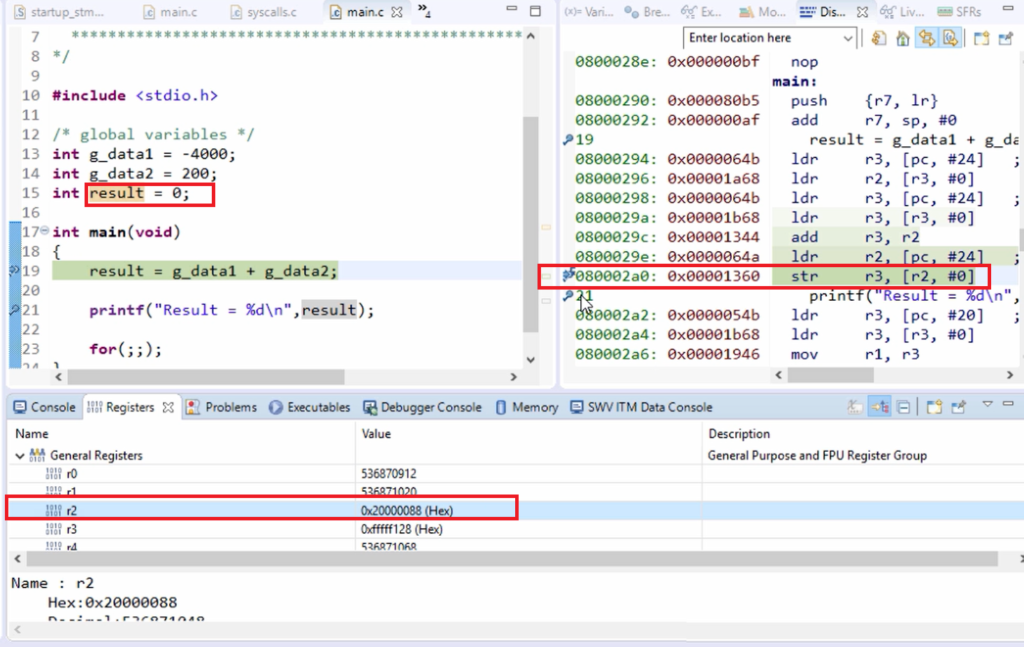This screenshot has height=647, width=1024.
Task: Click the 'add r3, r2' instruction
Action: pos(855,237)
